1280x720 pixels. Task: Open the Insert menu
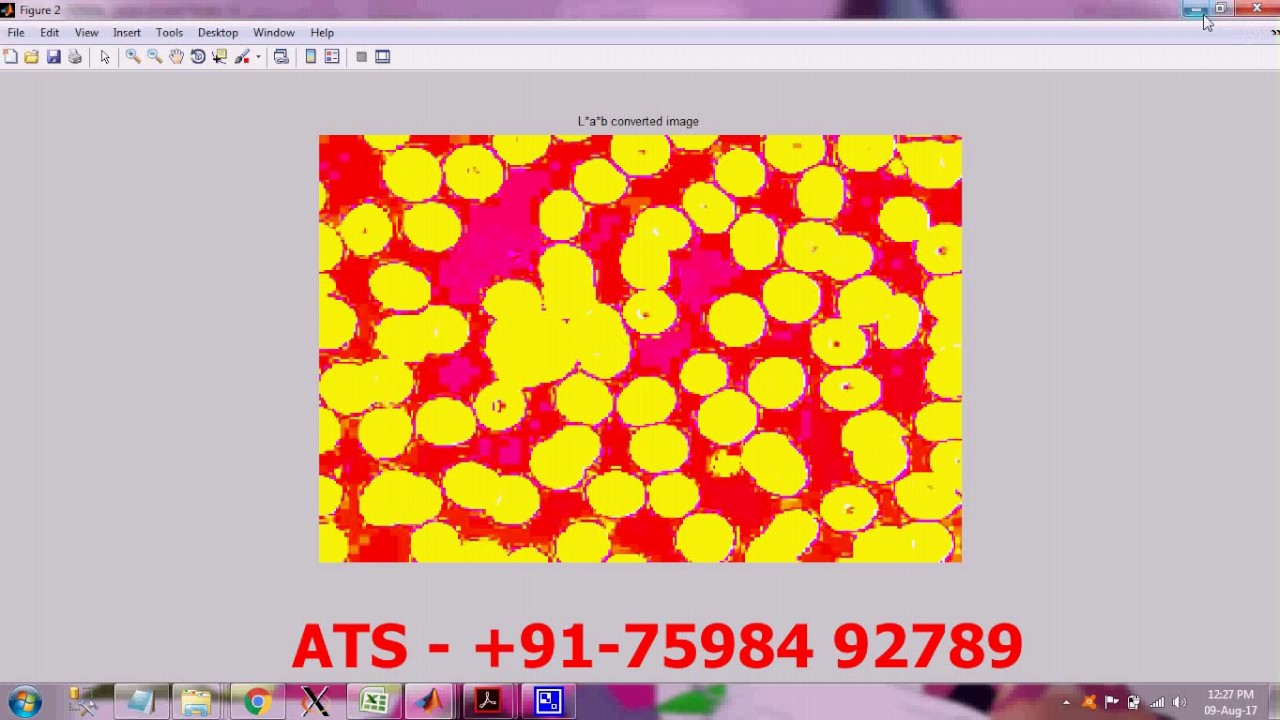[126, 33]
